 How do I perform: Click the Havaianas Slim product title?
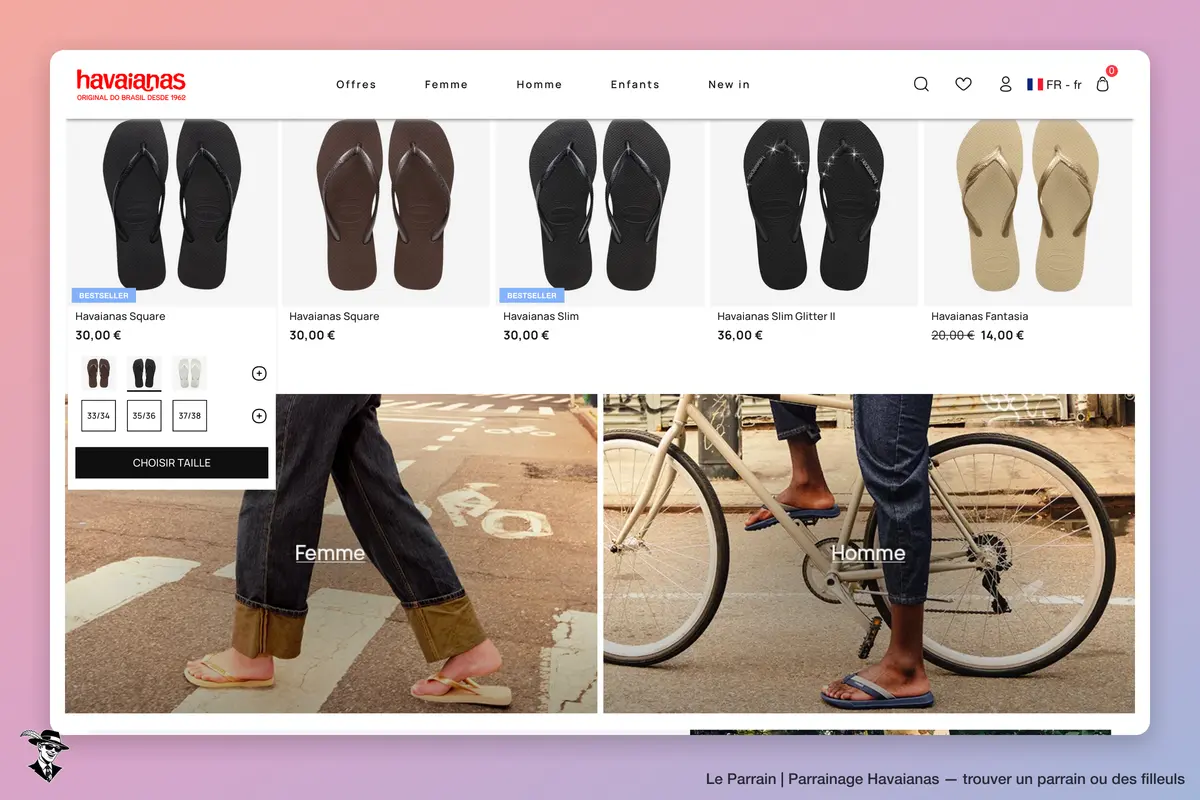(x=541, y=316)
